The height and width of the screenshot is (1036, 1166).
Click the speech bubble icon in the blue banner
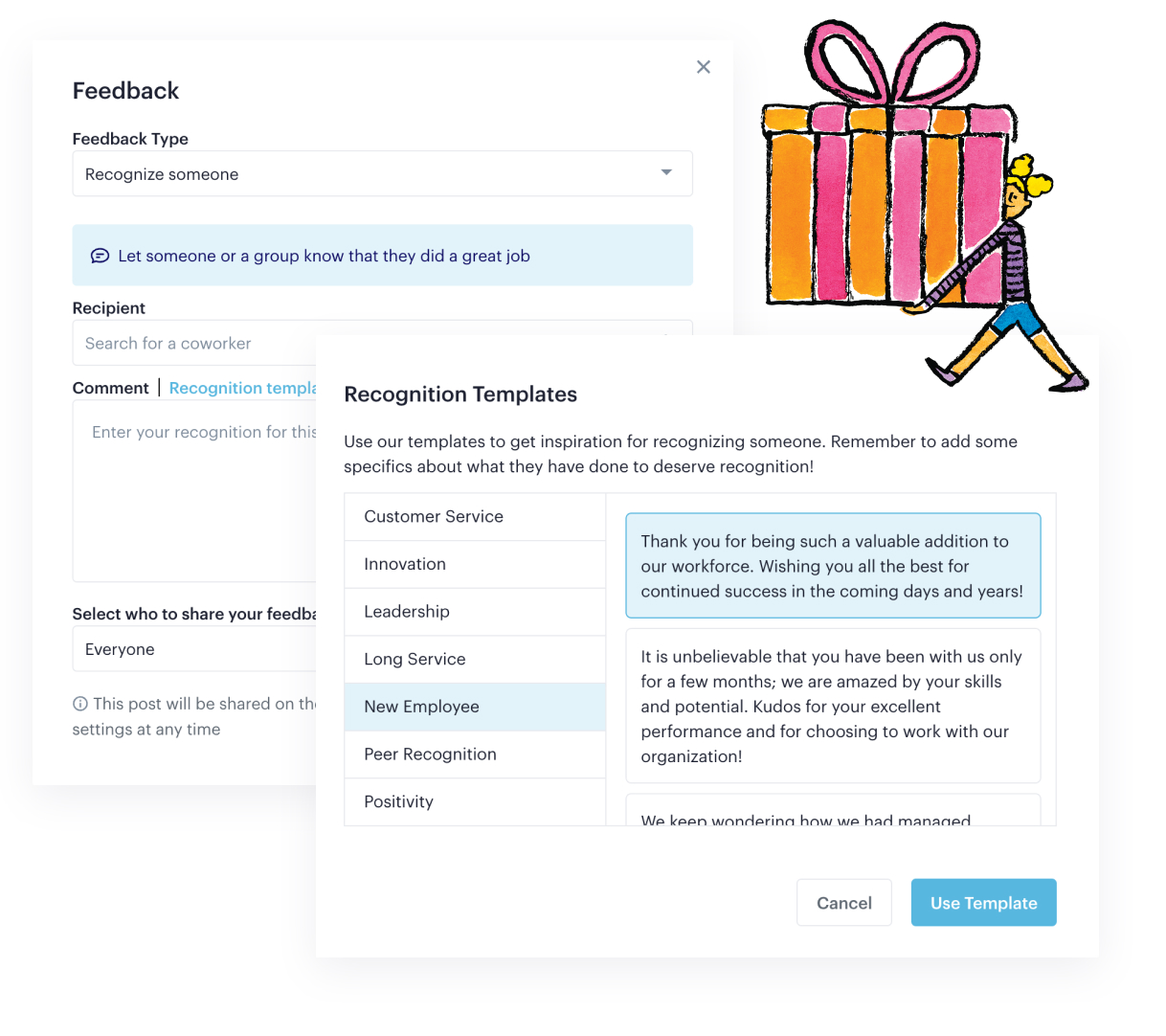tap(101, 256)
